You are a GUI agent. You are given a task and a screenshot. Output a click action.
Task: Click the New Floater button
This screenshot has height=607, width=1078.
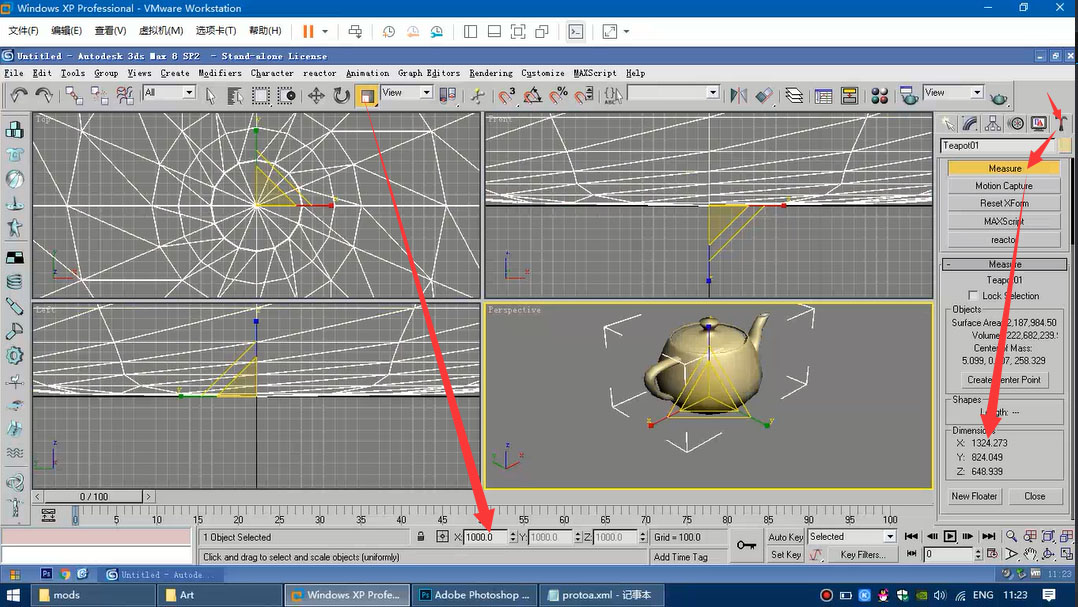(x=974, y=496)
